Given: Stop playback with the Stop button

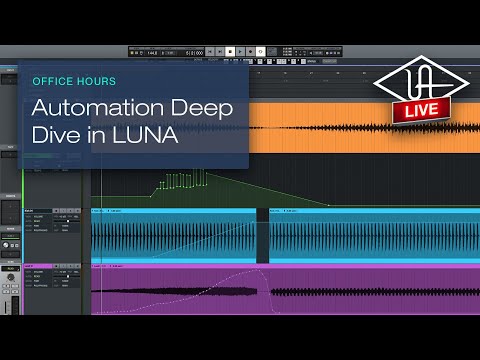Looking at the screenshot, I should click(x=230, y=52).
